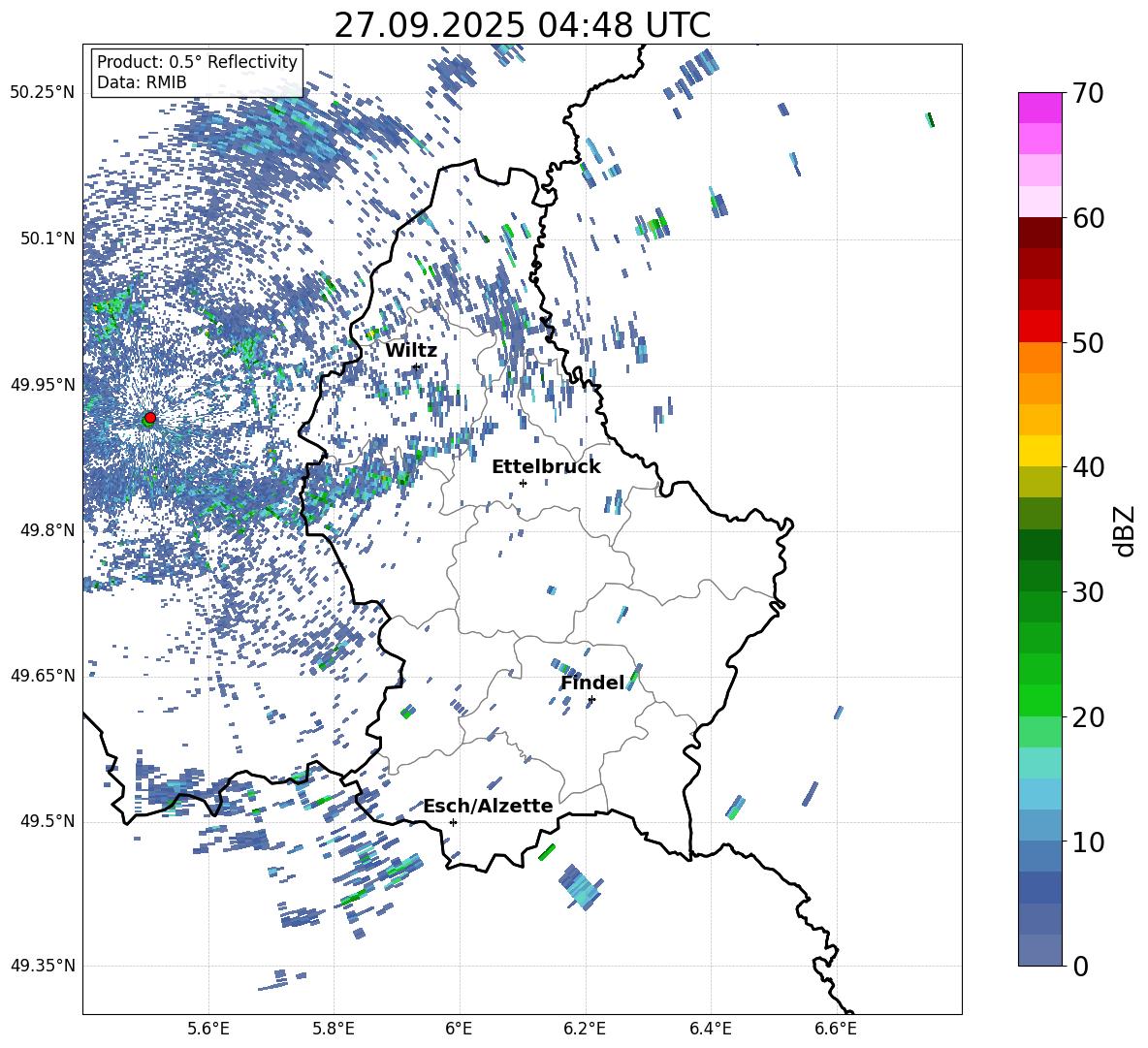
Task: Click the Data: RMIB text line
Action: tap(142, 83)
